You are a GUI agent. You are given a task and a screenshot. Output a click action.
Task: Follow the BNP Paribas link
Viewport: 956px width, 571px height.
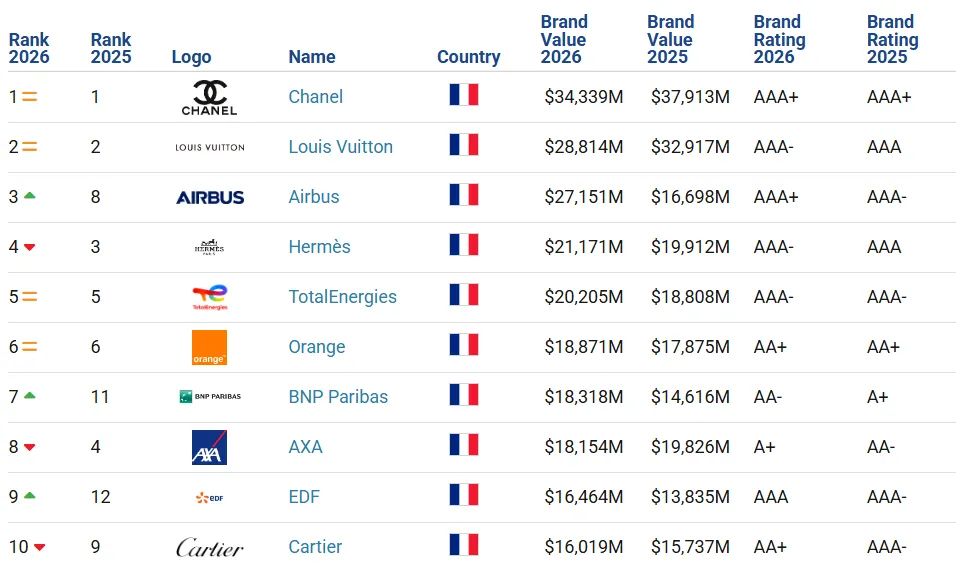(x=338, y=397)
